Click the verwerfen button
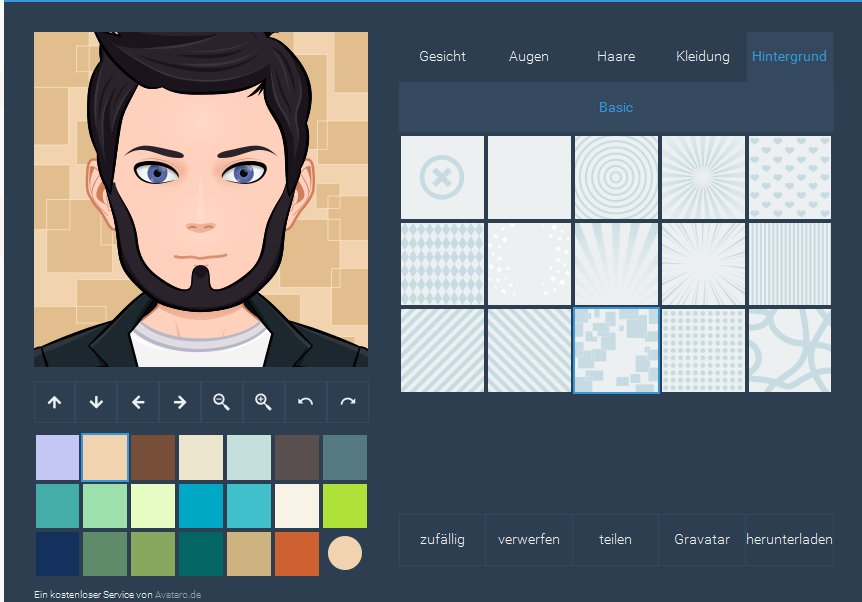Screen dimensions: 862x602 tap(529, 540)
